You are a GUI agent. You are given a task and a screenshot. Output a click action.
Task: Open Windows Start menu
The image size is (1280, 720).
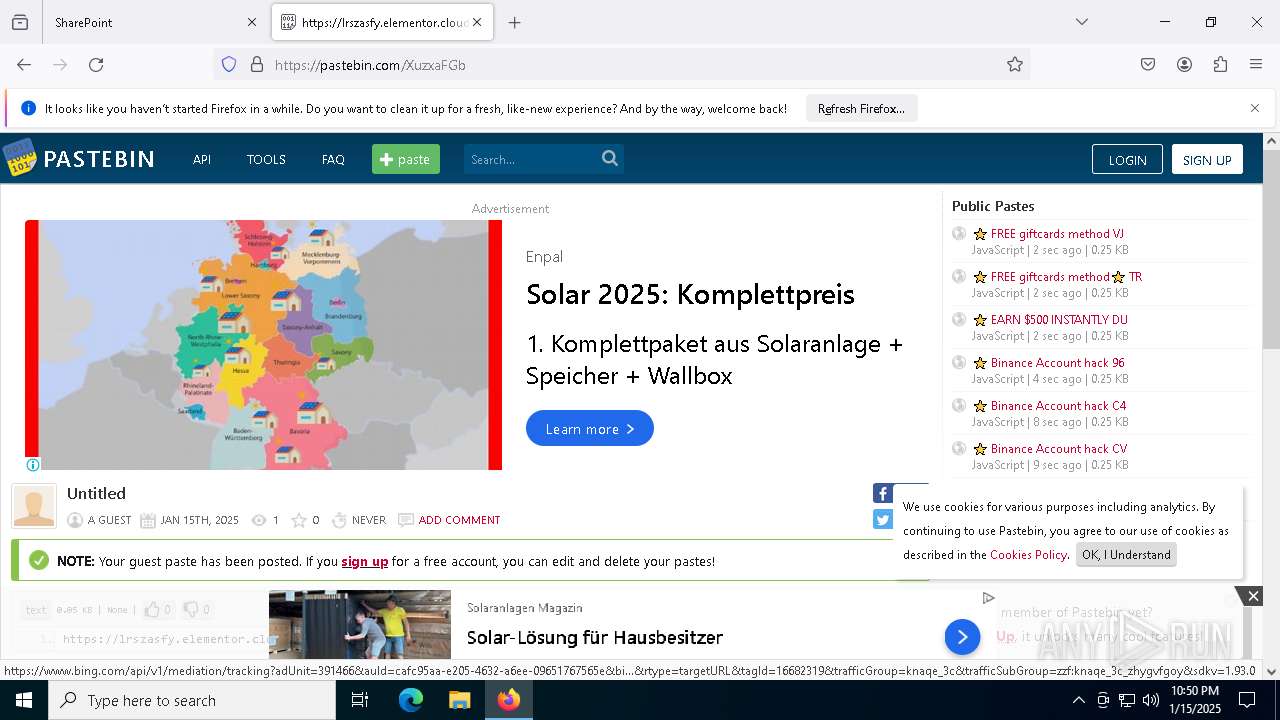click(x=23, y=700)
